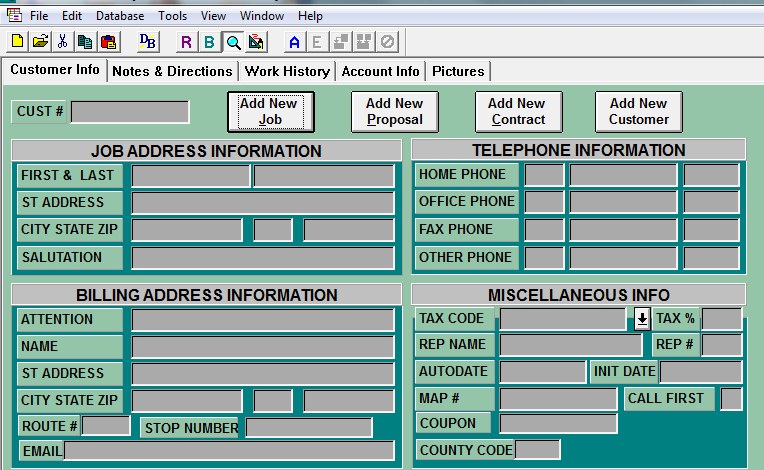
Task: Click the green B toolbar icon
Action: (x=209, y=41)
